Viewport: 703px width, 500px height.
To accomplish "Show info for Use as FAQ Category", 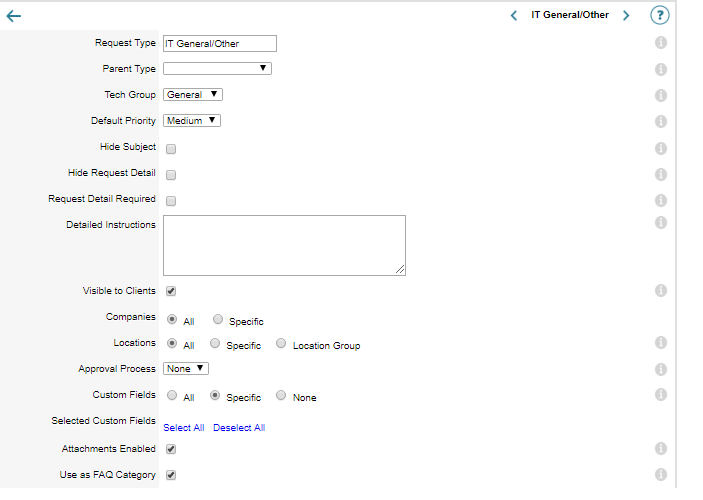I will pyautogui.click(x=661, y=474).
